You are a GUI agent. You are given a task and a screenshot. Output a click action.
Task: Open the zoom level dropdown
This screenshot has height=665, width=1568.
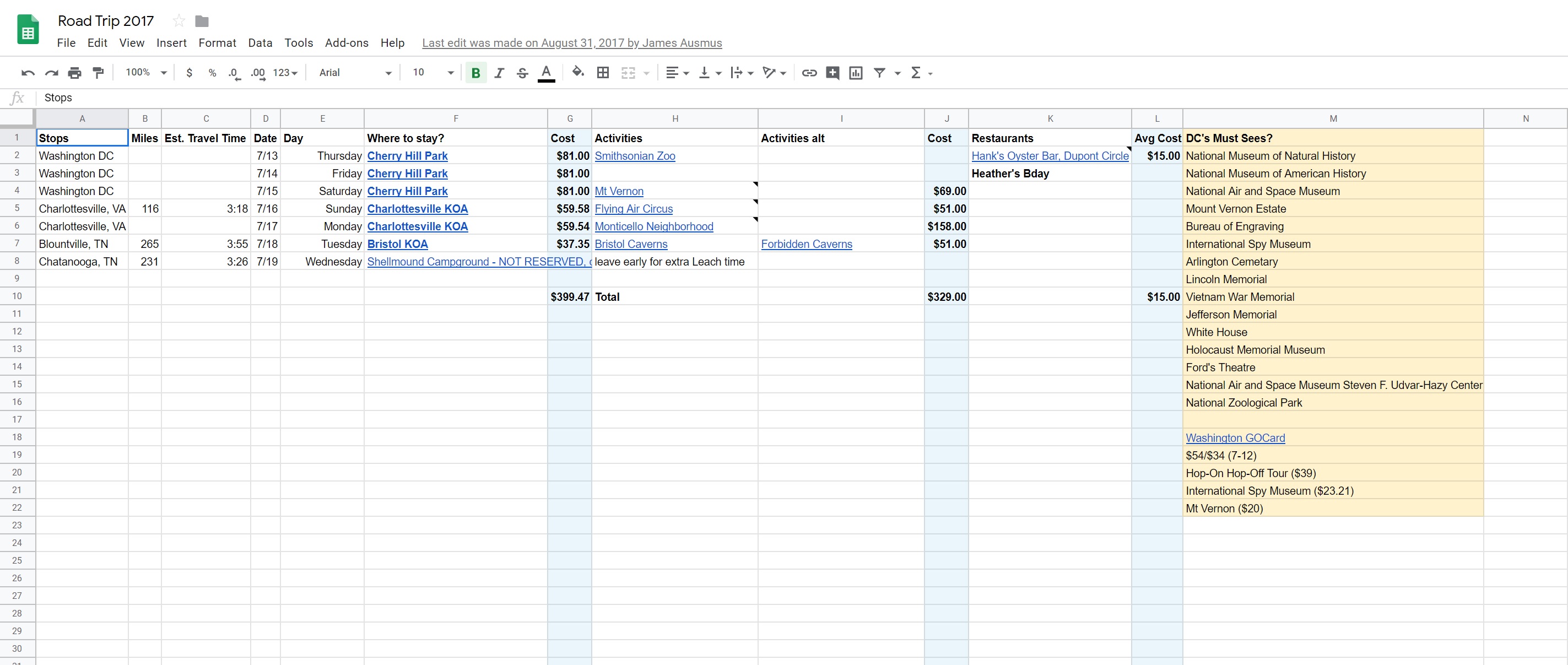coord(146,73)
